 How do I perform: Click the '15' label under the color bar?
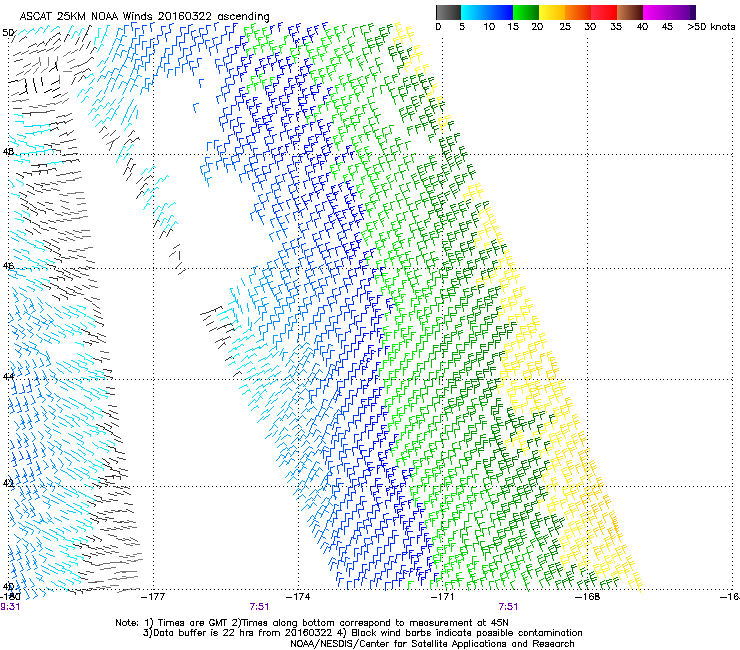pyautogui.click(x=513, y=27)
